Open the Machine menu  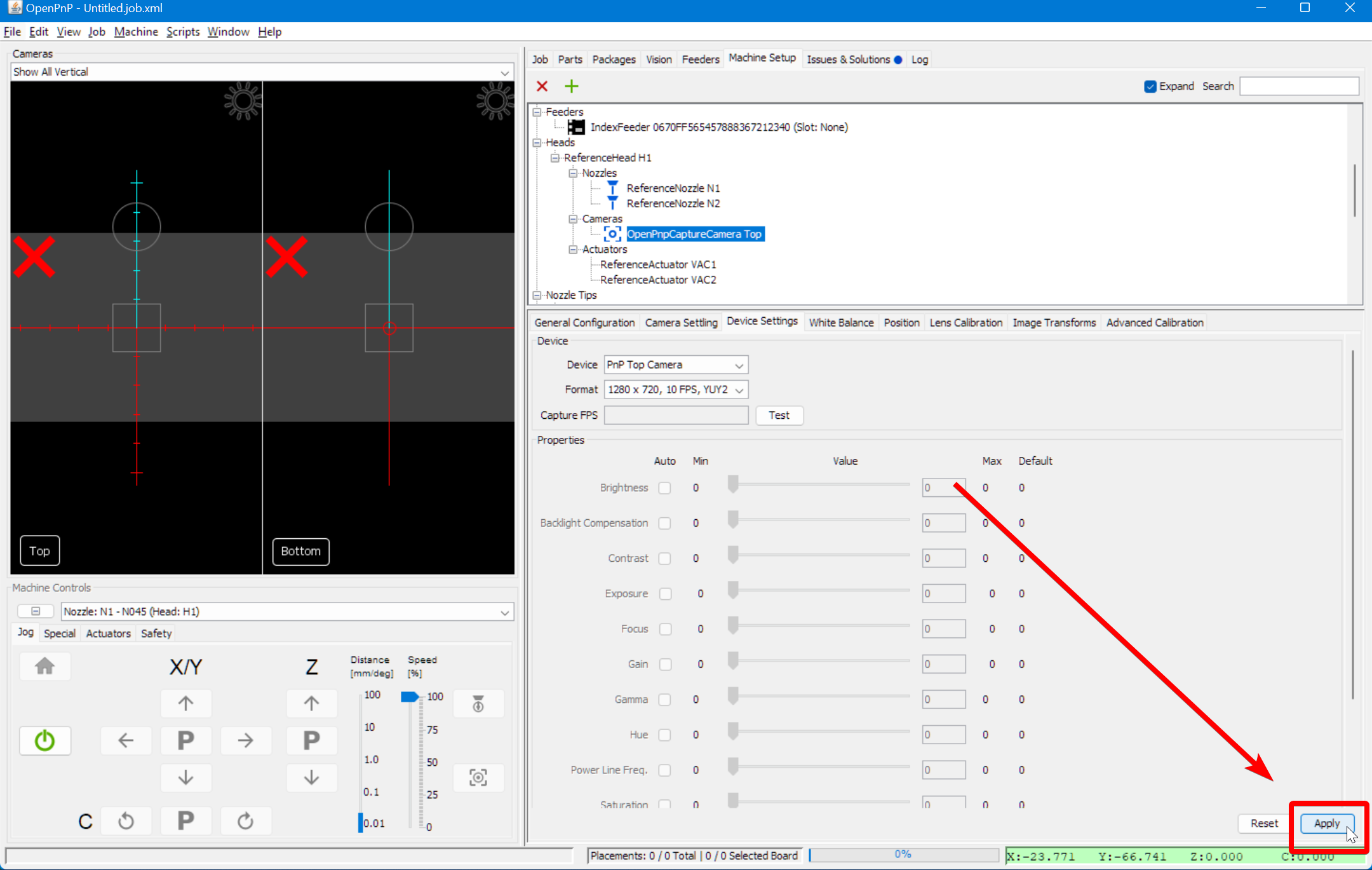(x=136, y=31)
